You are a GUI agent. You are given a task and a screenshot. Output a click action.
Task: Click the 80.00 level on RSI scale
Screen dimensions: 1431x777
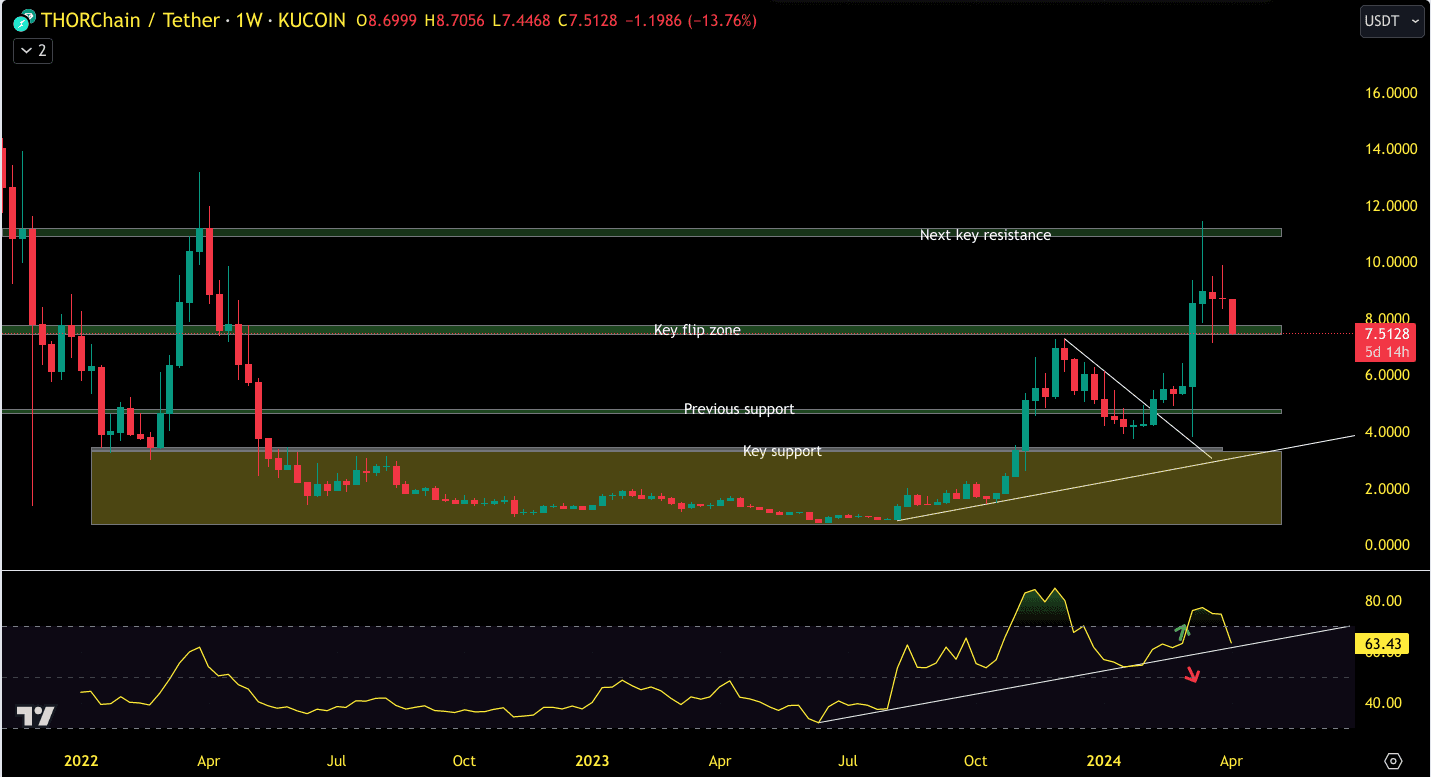[1385, 601]
